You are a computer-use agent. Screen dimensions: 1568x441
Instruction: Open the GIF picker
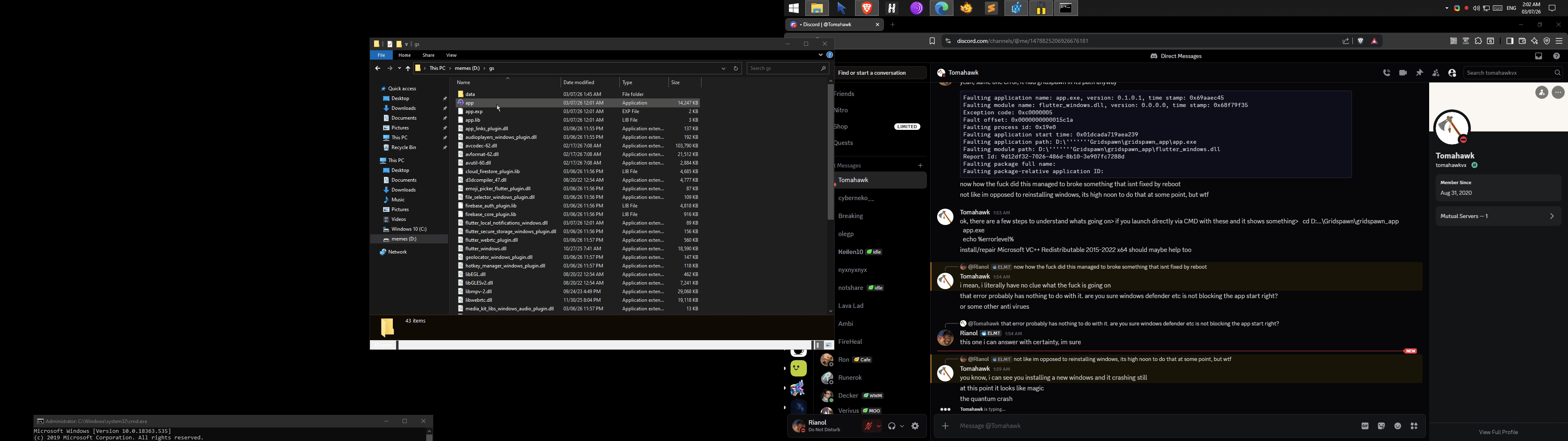(x=1365, y=426)
